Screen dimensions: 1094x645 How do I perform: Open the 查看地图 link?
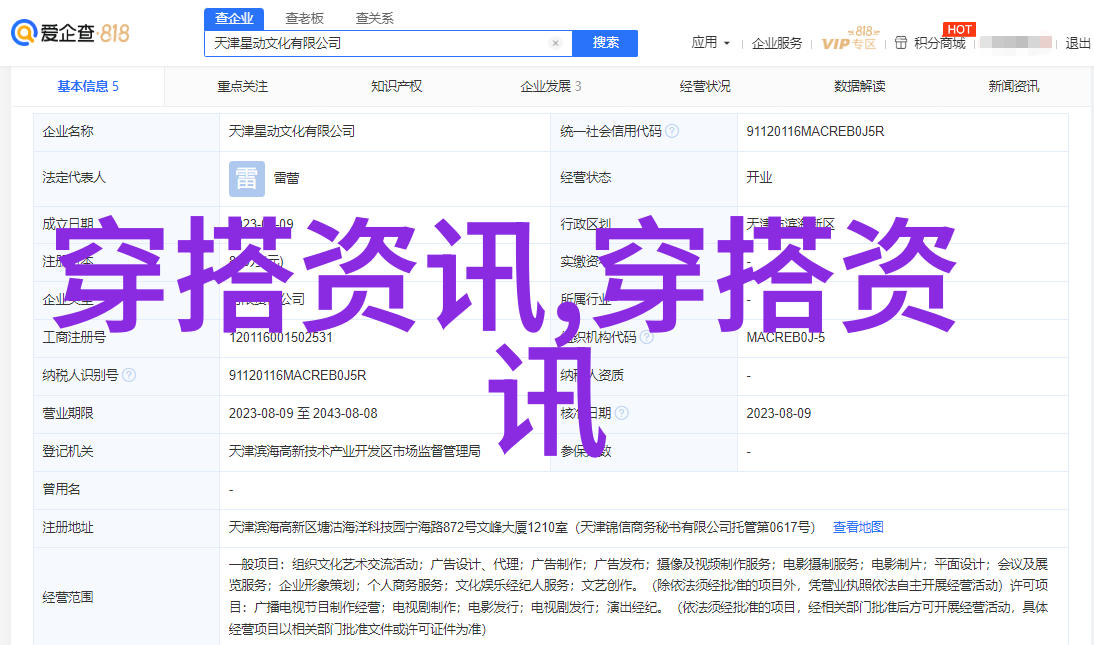858,527
